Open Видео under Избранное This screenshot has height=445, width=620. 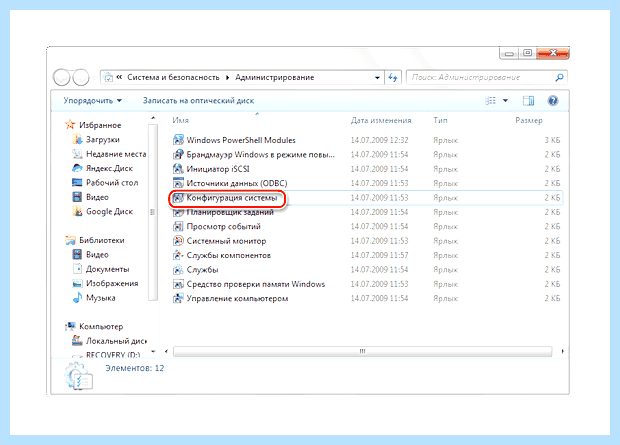point(97,197)
